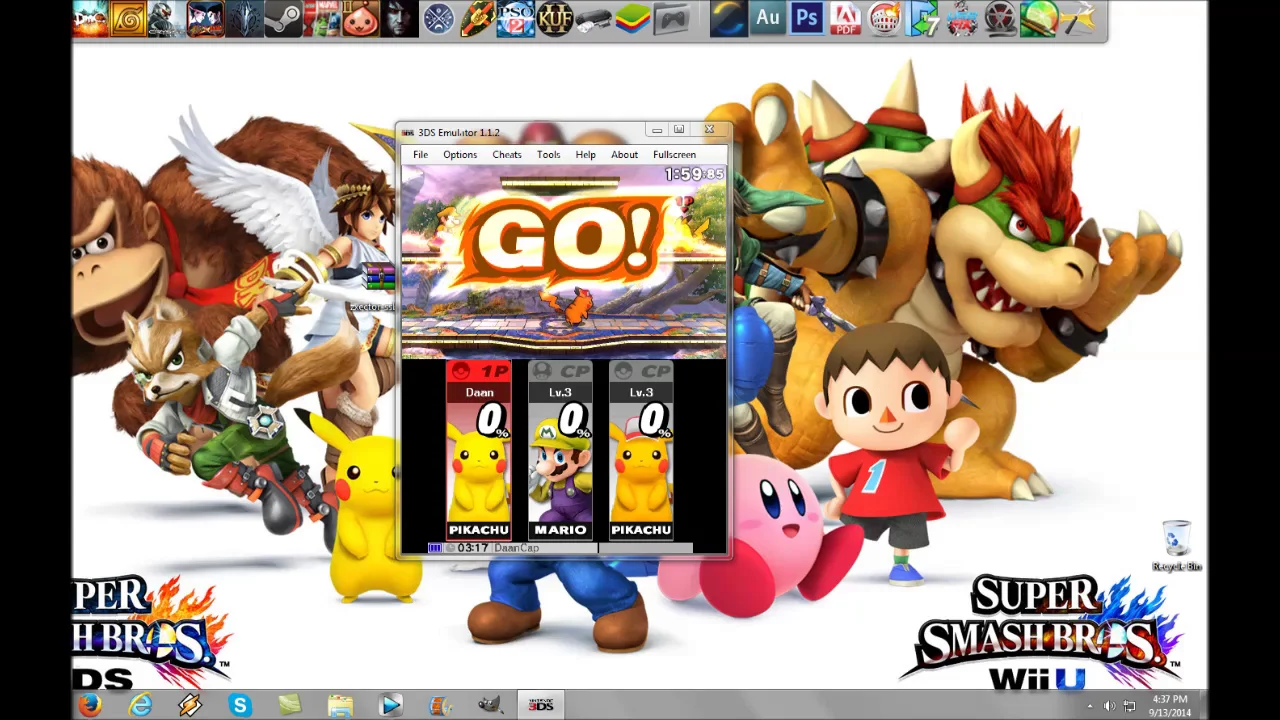
Task: Open the File menu in 3DS Emulator
Action: pos(420,155)
